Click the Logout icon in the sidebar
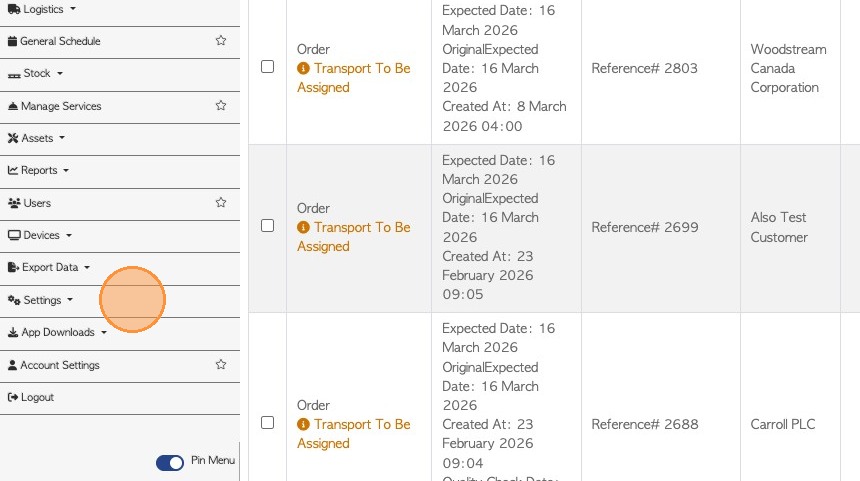The image size is (860, 481). (13, 397)
